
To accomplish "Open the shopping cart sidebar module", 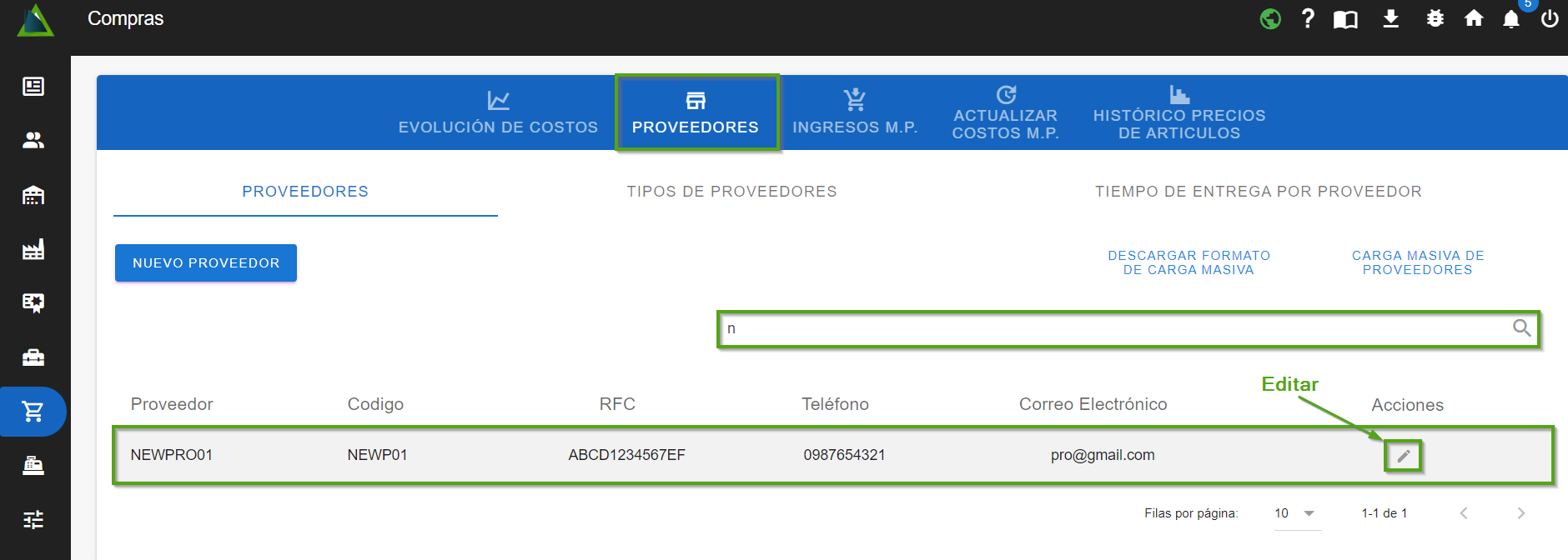I will pyautogui.click(x=33, y=412).
